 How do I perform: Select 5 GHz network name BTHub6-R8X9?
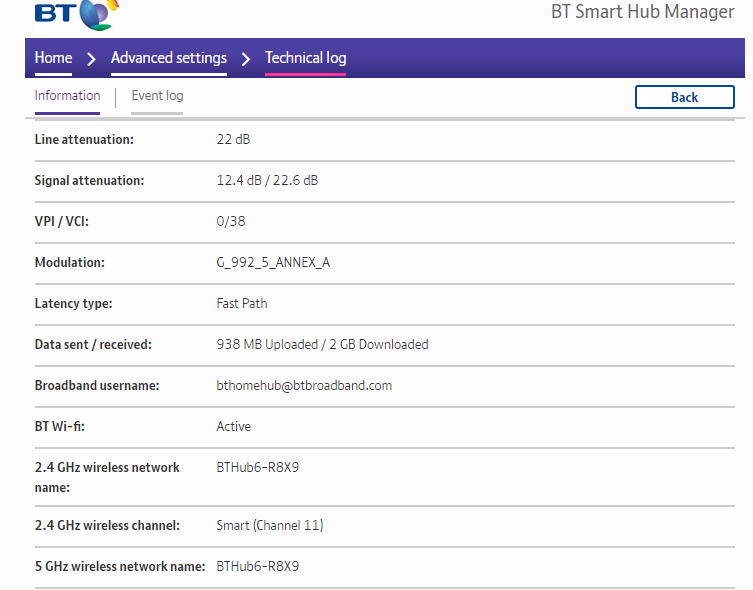[x=257, y=566]
